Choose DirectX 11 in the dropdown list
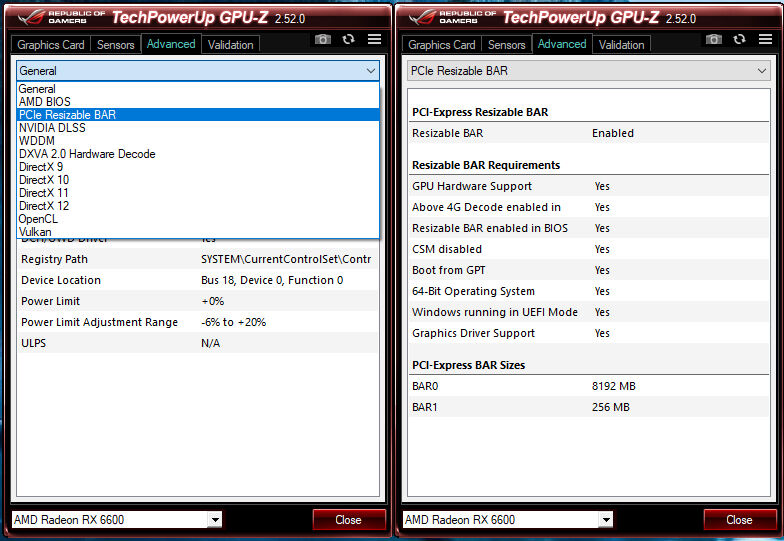The height and width of the screenshot is (541, 784). coord(198,192)
